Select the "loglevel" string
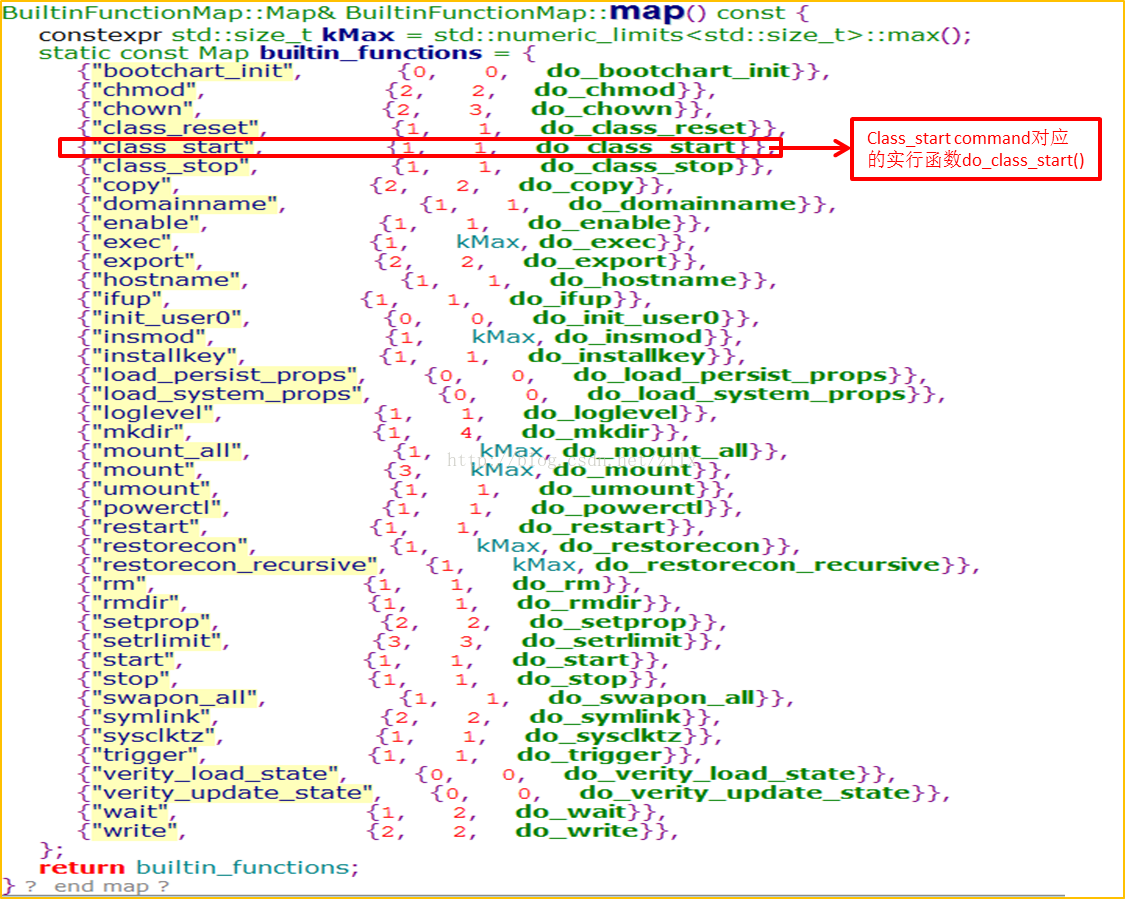Image resolution: width=1125 pixels, height=899 pixels. coord(152,413)
